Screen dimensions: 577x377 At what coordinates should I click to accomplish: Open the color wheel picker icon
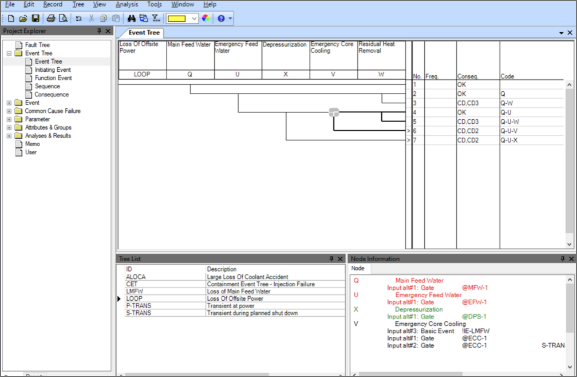click(206, 18)
